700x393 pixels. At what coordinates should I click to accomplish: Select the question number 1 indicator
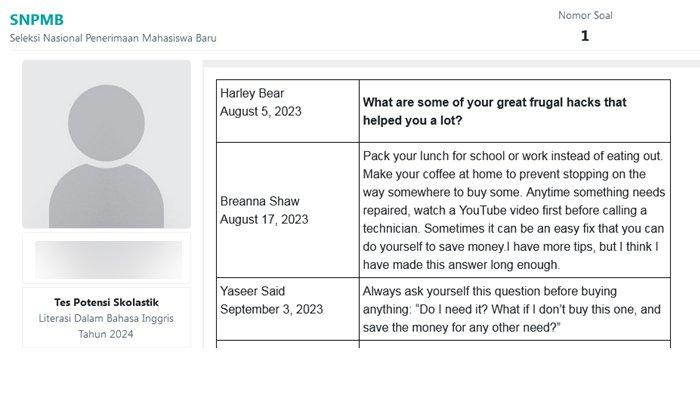(585, 36)
